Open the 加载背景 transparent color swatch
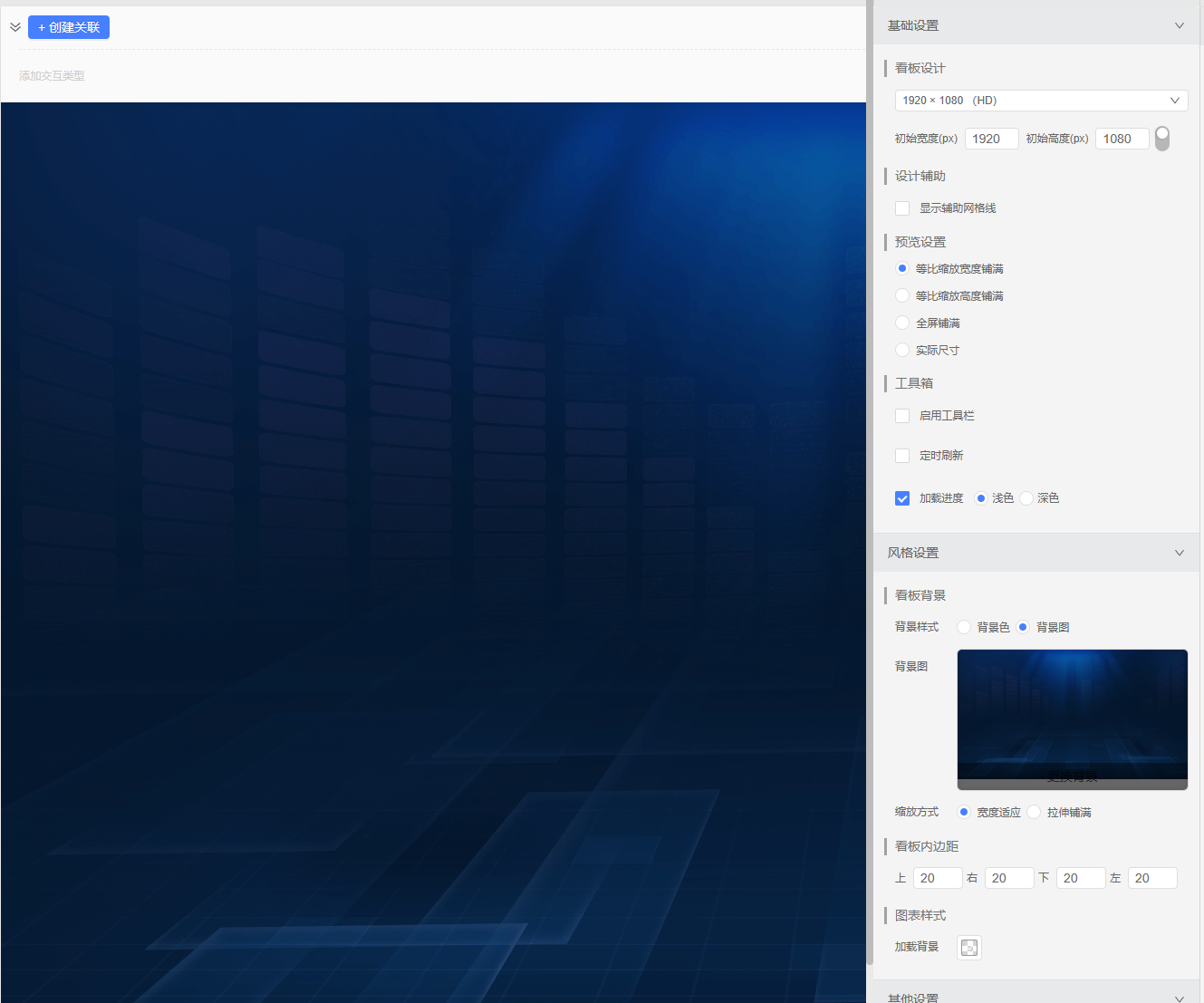The height and width of the screenshot is (1003, 1204). pos(969,948)
